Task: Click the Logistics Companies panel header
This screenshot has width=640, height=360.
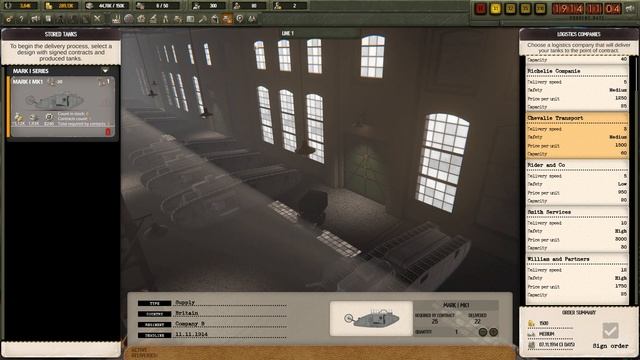Action: 578,34
